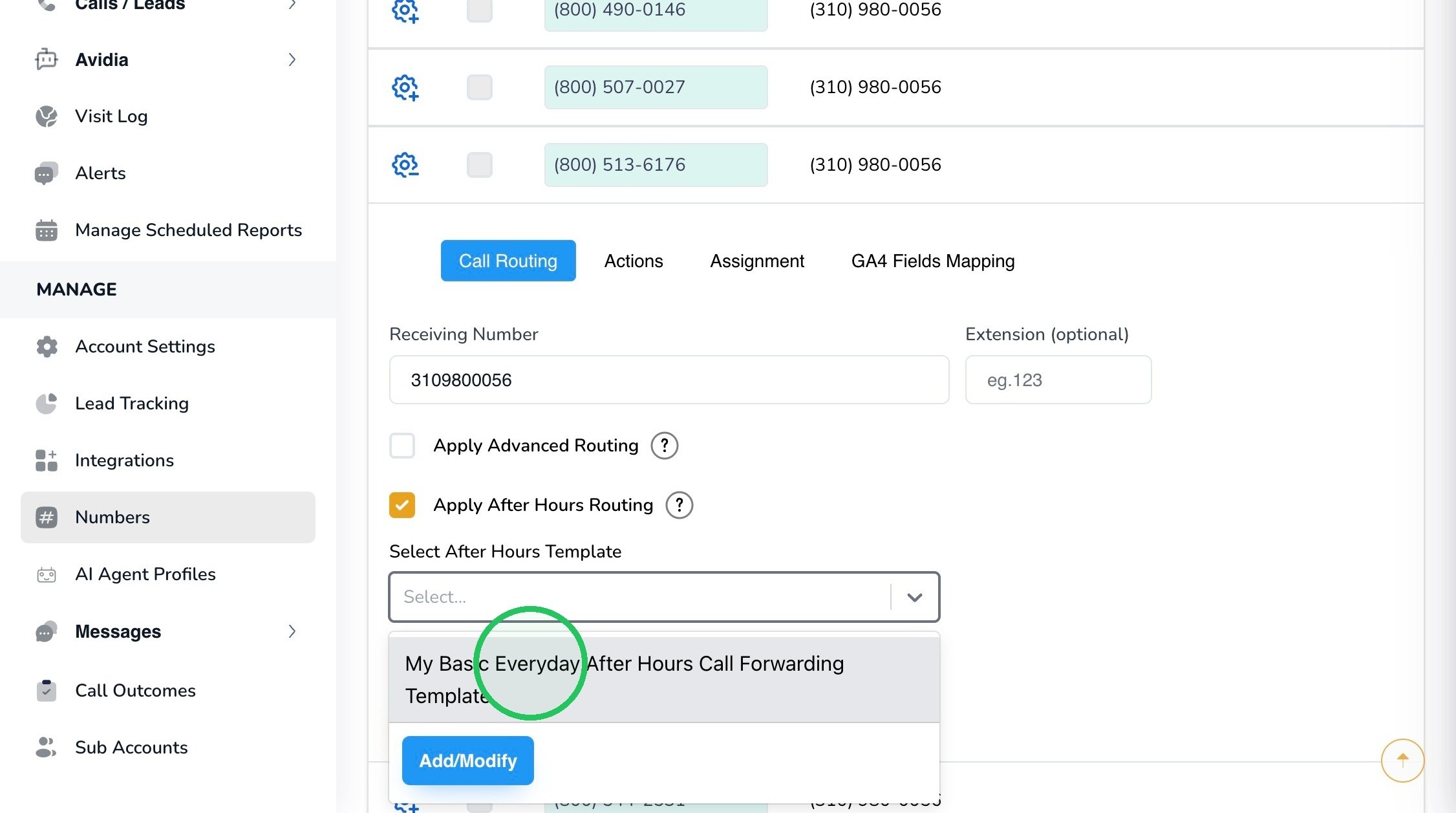Open the GA4 Fields Mapping tab
1456x813 pixels.
point(933,261)
